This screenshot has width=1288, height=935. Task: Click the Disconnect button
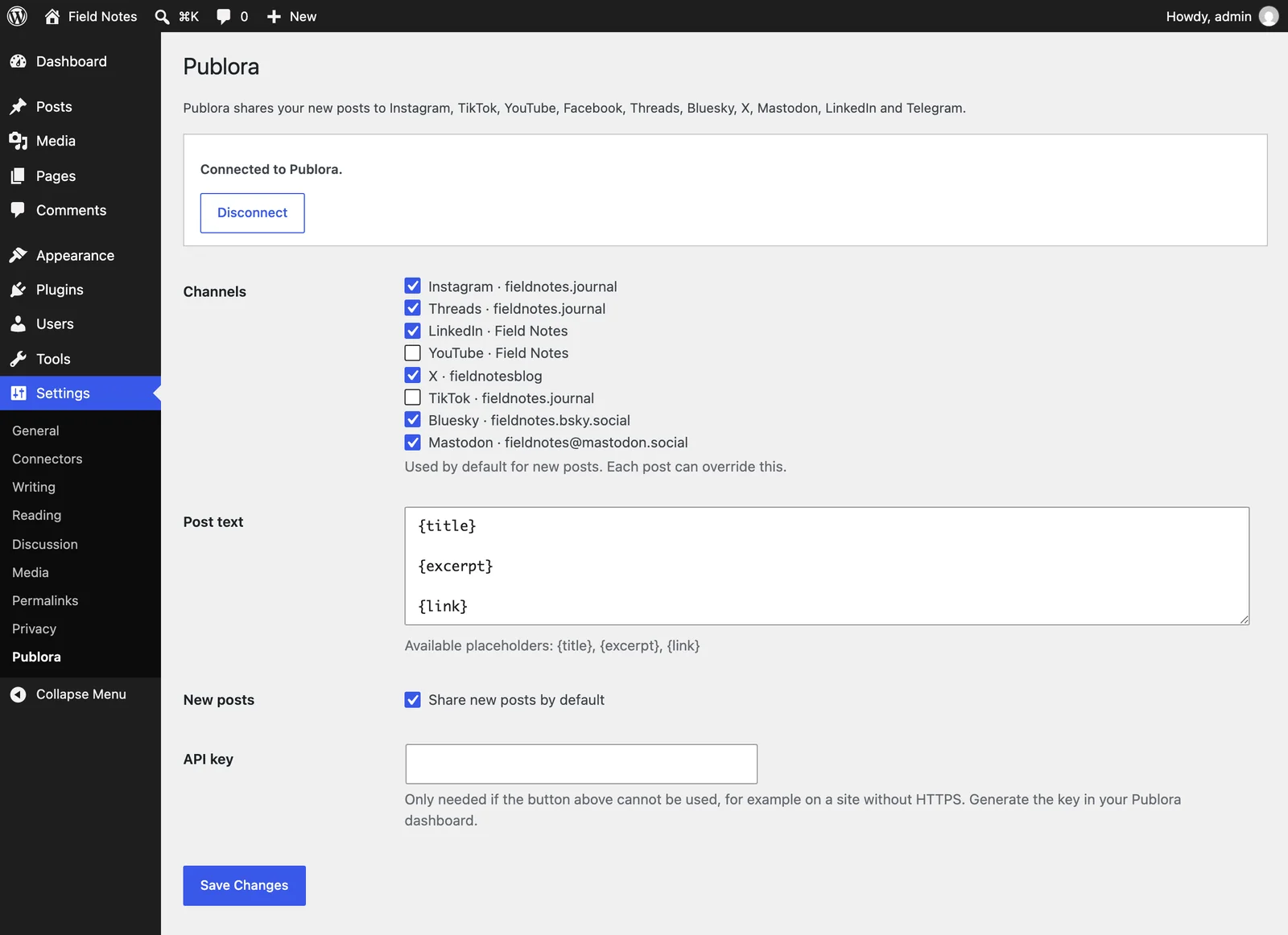tap(252, 212)
